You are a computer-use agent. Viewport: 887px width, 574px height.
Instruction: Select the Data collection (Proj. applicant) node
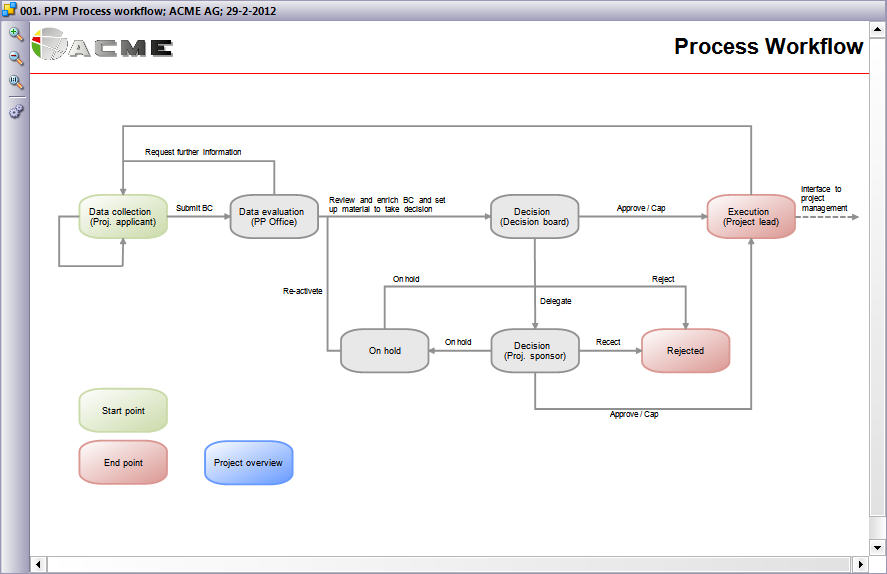(123, 217)
